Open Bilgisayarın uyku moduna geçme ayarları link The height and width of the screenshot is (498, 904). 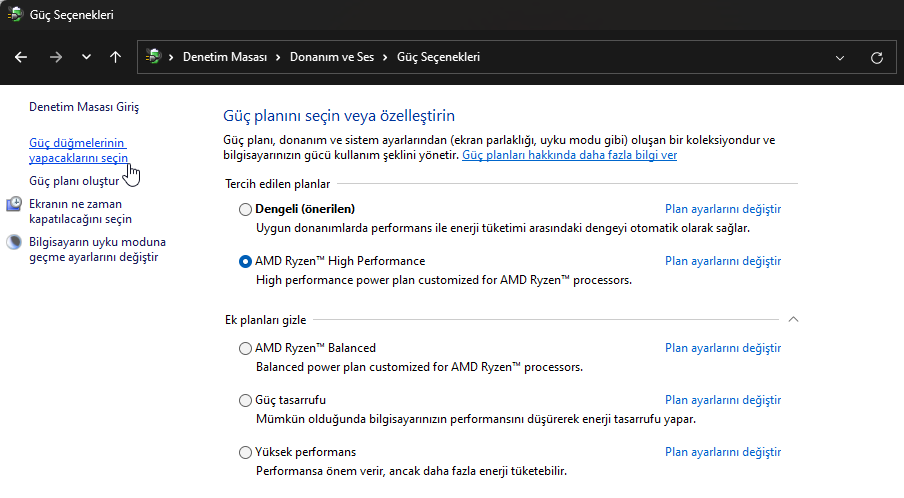point(97,250)
